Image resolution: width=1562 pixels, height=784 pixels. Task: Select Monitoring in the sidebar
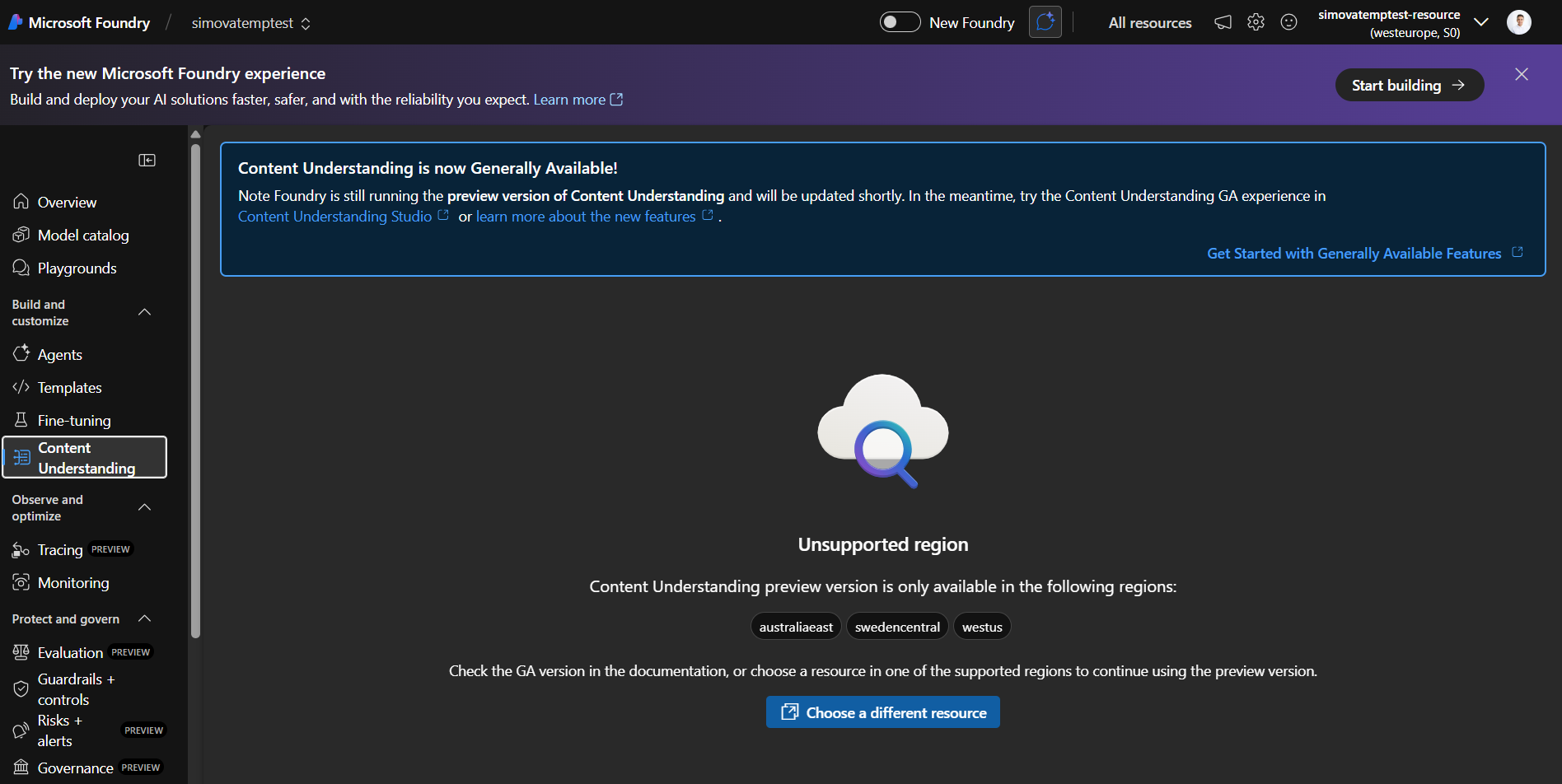tap(73, 582)
